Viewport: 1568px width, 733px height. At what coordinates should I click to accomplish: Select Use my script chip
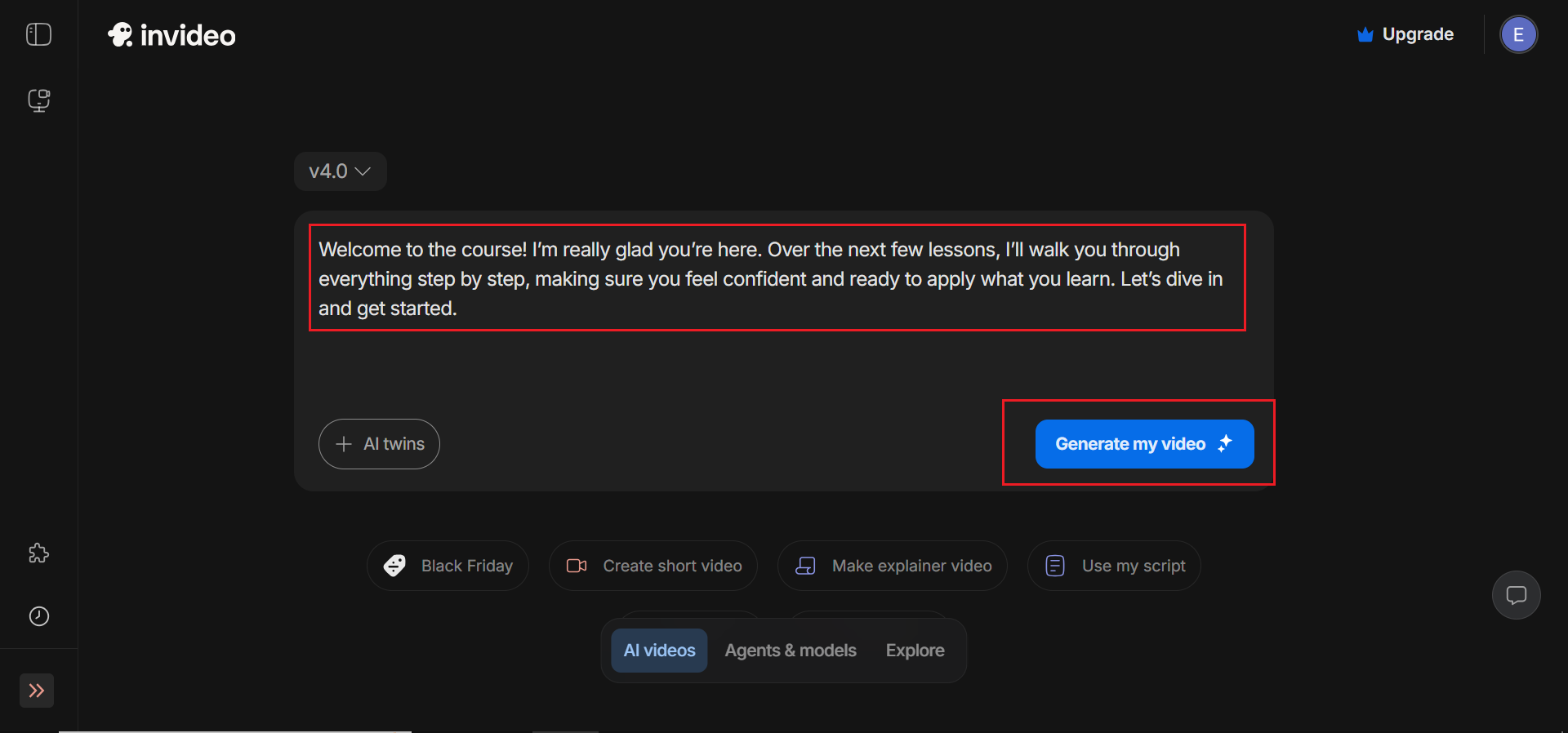point(1114,566)
